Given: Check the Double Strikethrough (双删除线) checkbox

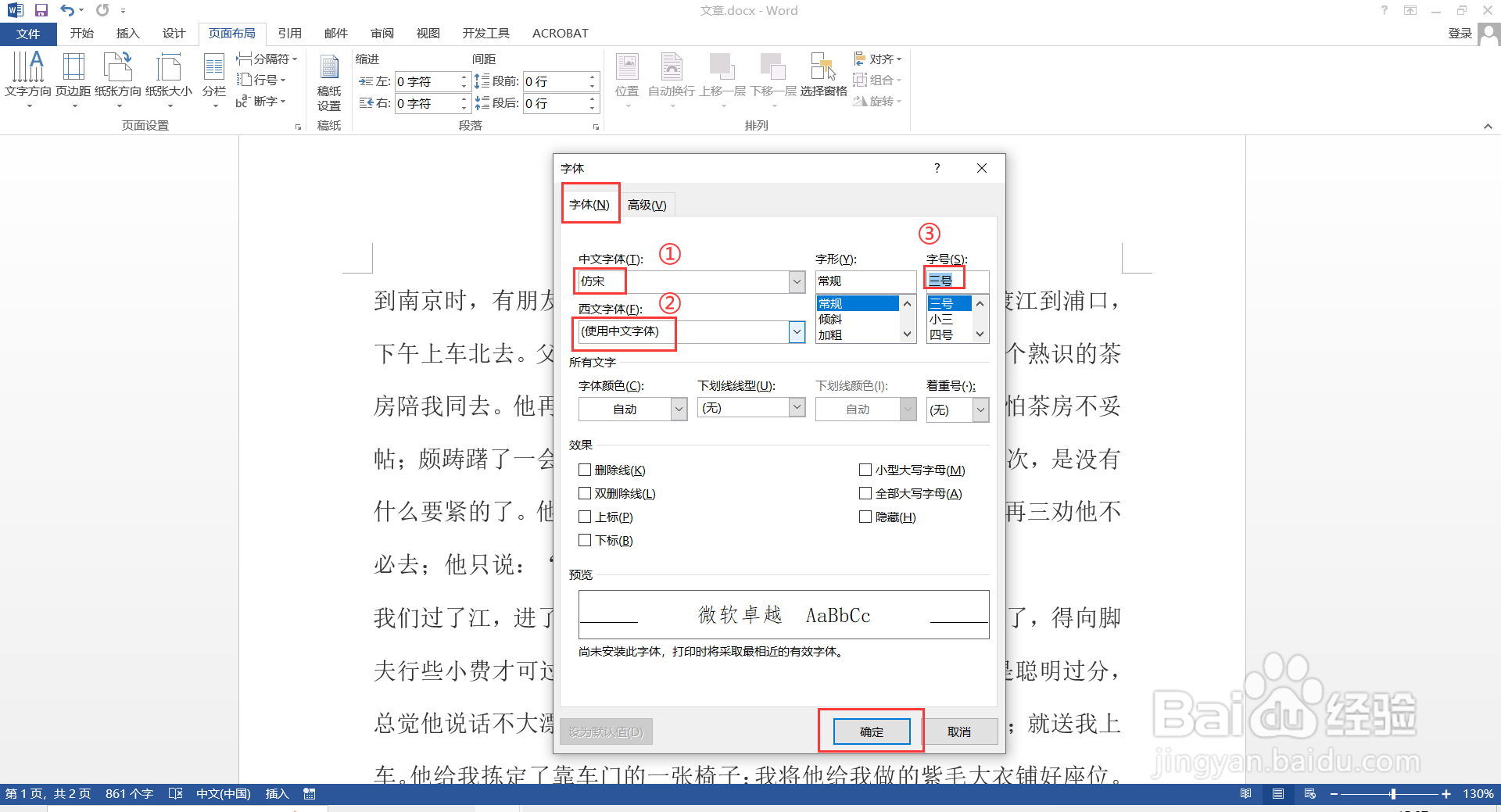Looking at the screenshot, I should tap(585, 493).
